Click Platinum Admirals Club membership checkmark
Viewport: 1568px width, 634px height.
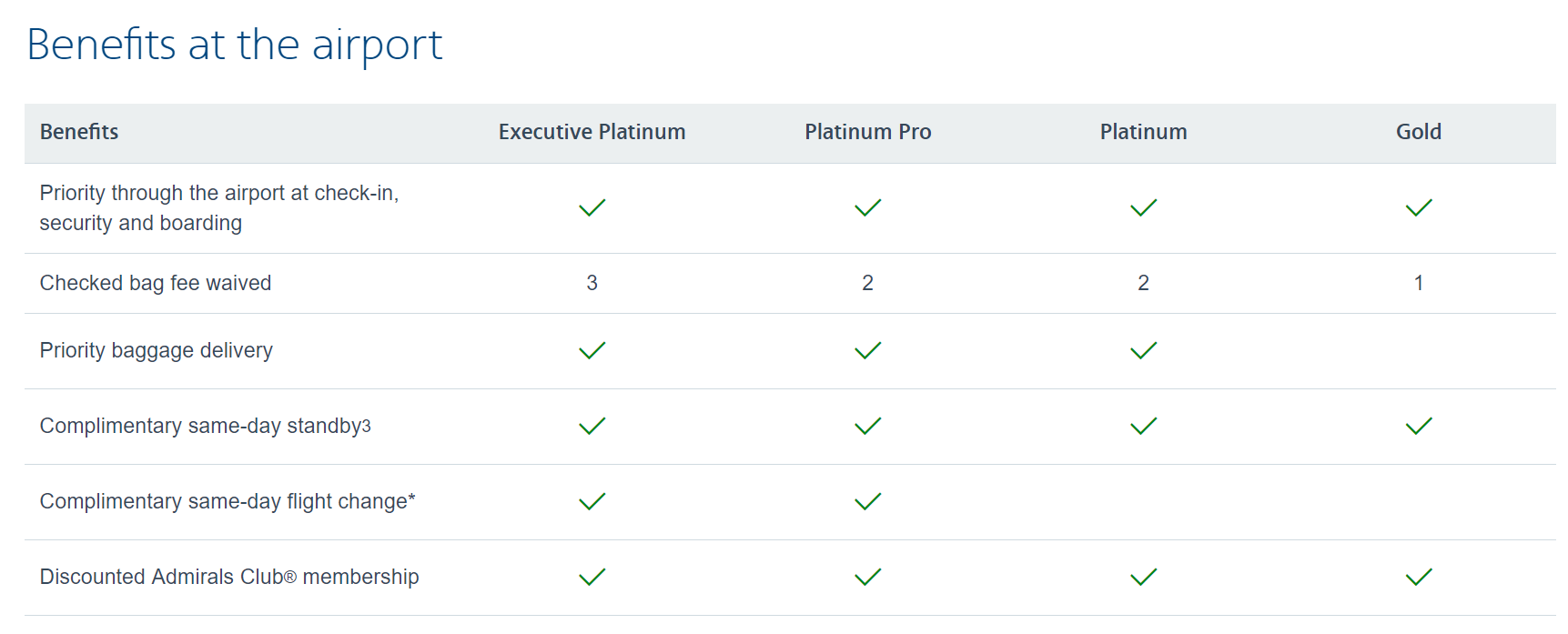coord(1143,577)
